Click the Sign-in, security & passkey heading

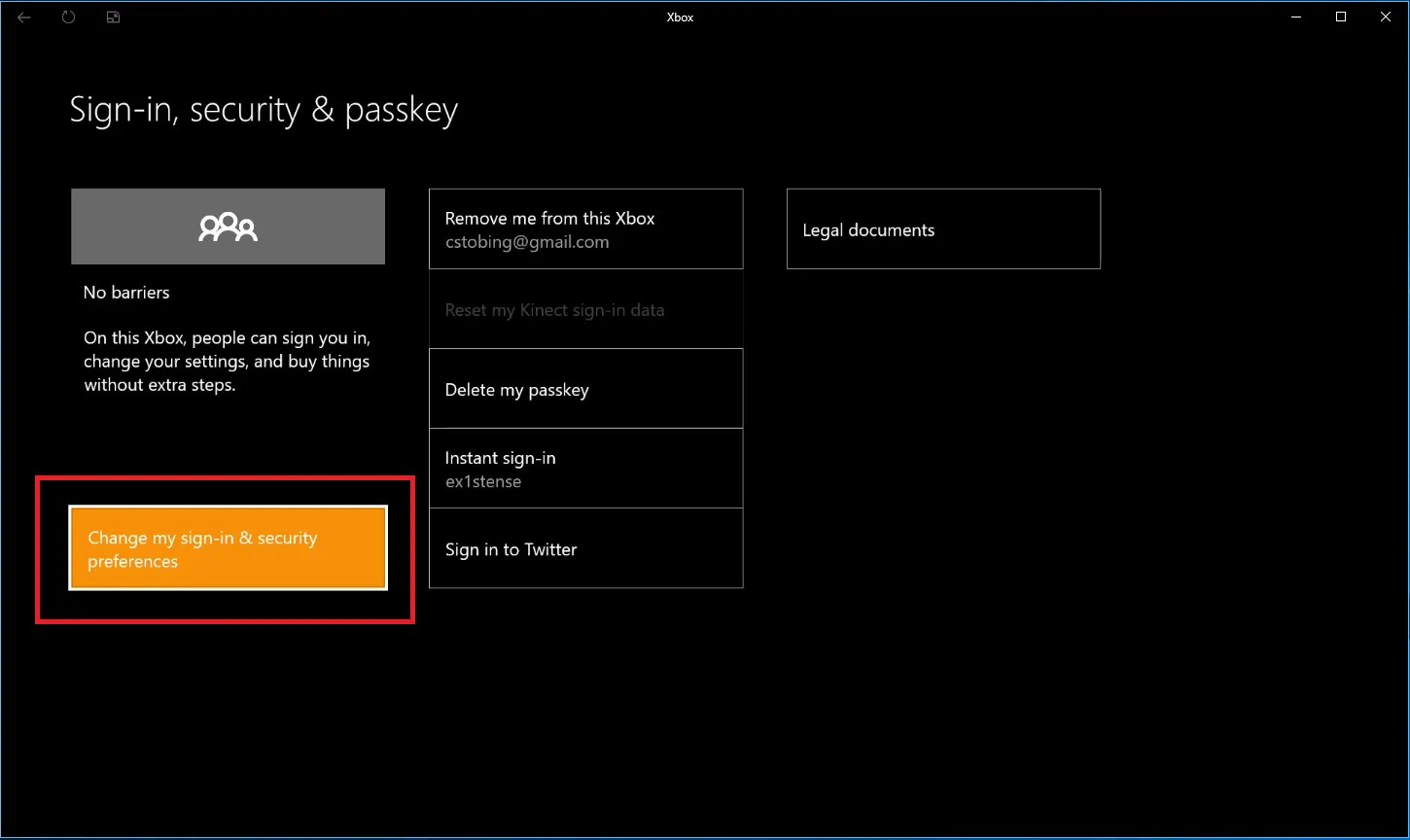coord(264,109)
